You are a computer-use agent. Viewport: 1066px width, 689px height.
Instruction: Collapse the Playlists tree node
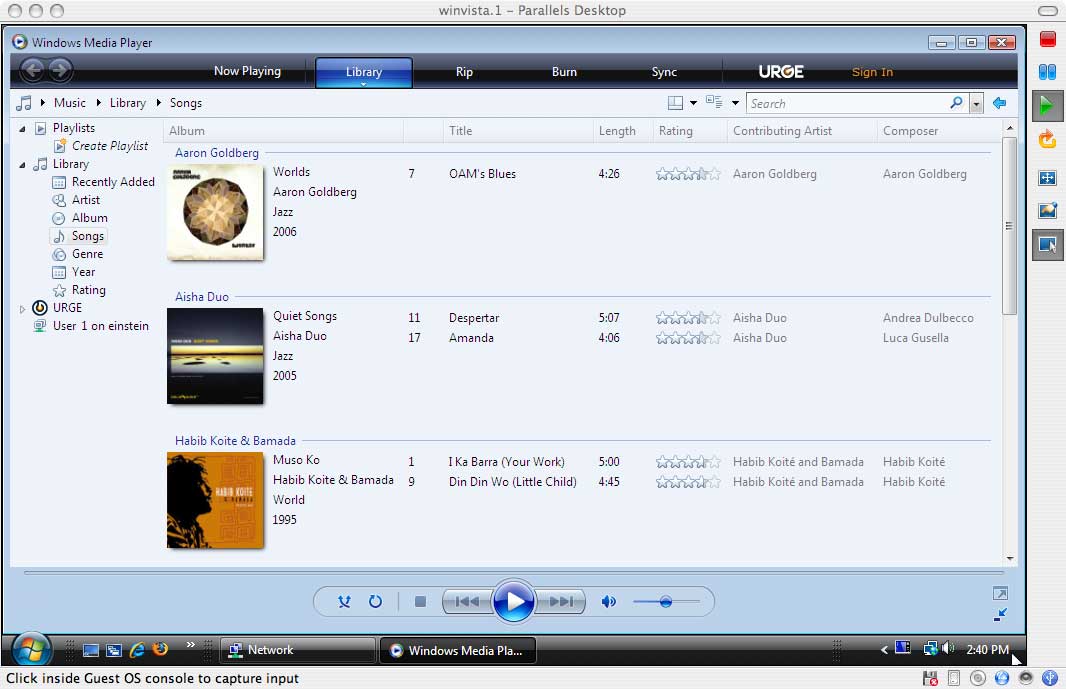pos(22,129)
